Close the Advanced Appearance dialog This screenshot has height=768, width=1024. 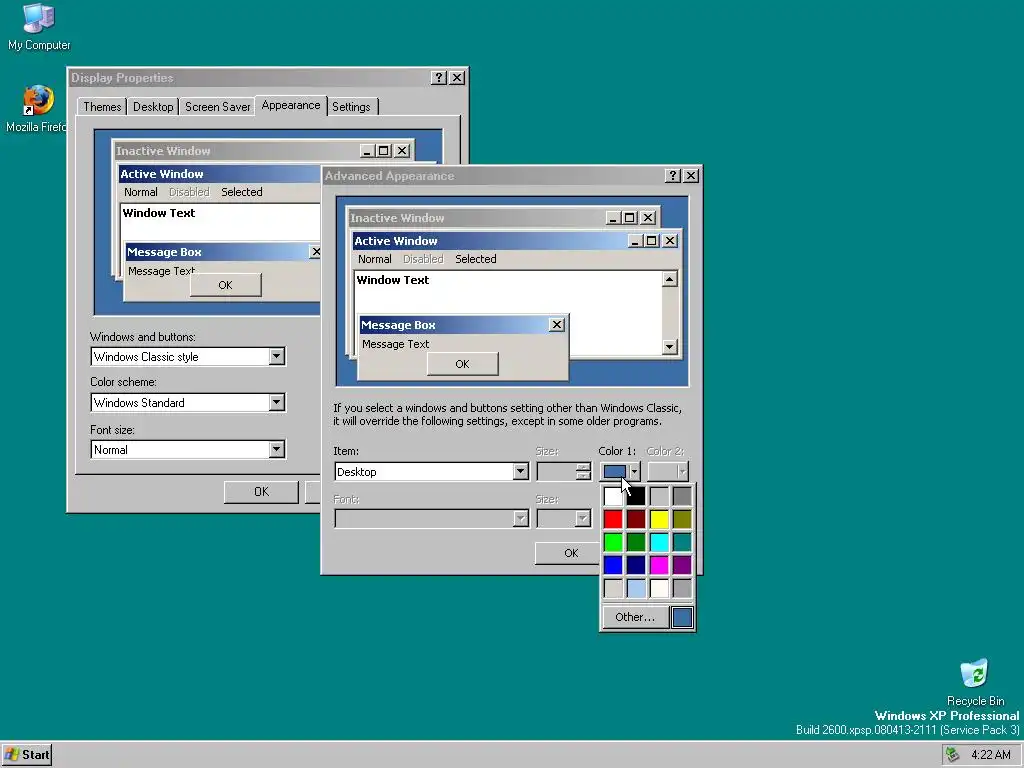691,176
